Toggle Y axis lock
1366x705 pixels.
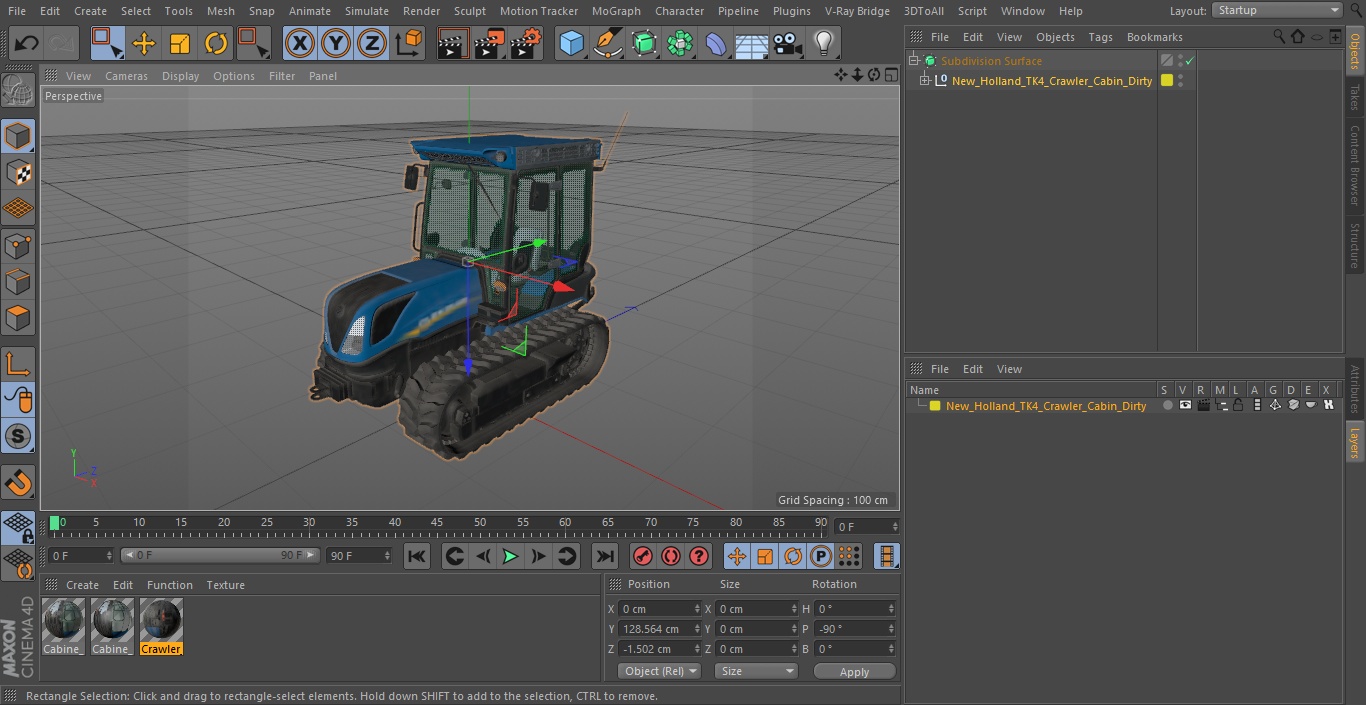(336, 44)
